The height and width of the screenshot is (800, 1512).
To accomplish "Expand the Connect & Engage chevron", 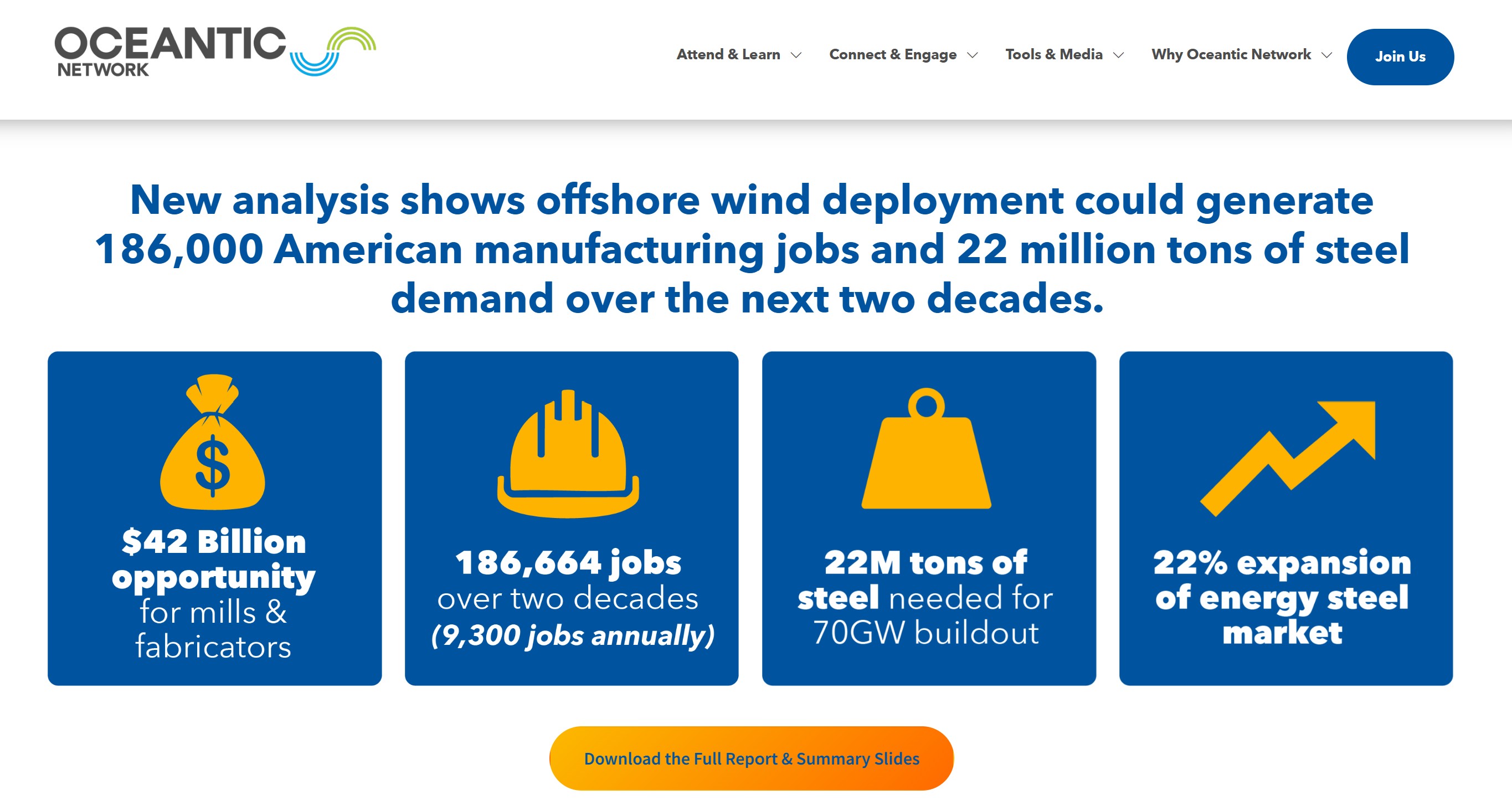I will 973,55.
